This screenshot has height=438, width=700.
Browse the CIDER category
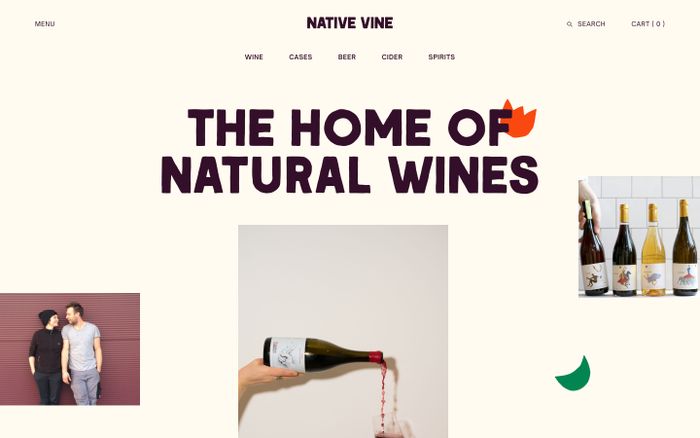click(x=392, y=57)
